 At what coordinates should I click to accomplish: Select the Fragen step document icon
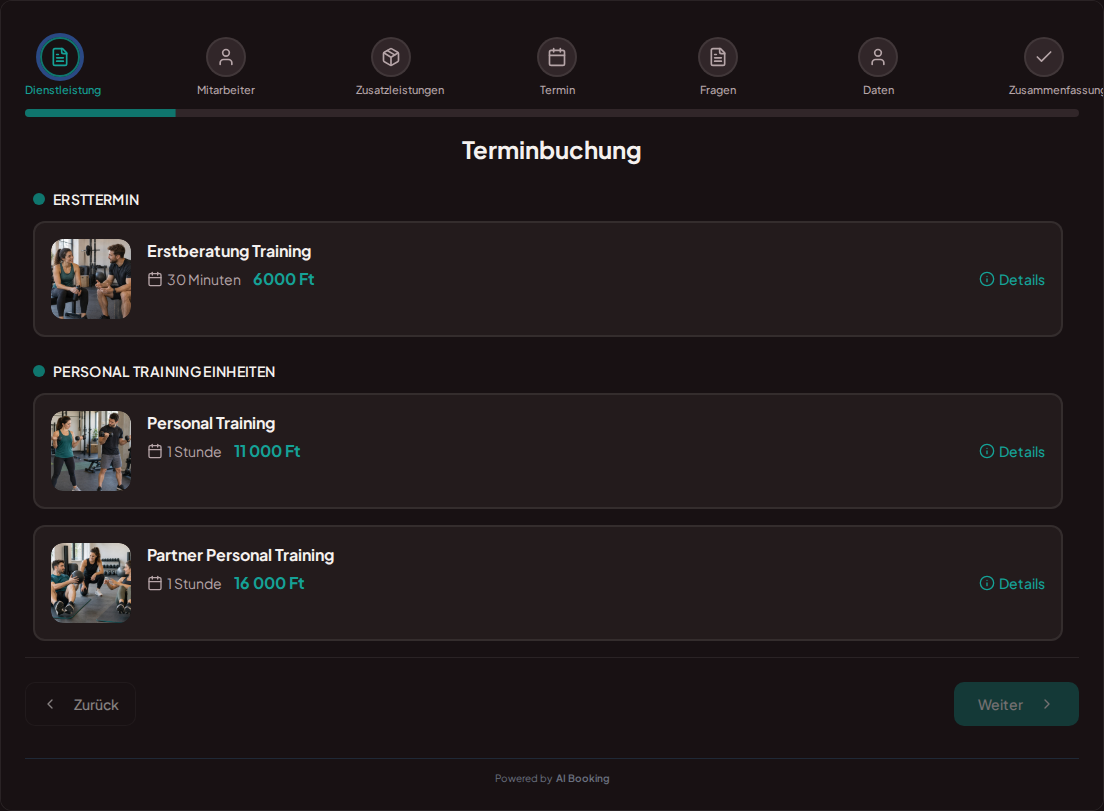pyautogui.click(x=717, y=57)
